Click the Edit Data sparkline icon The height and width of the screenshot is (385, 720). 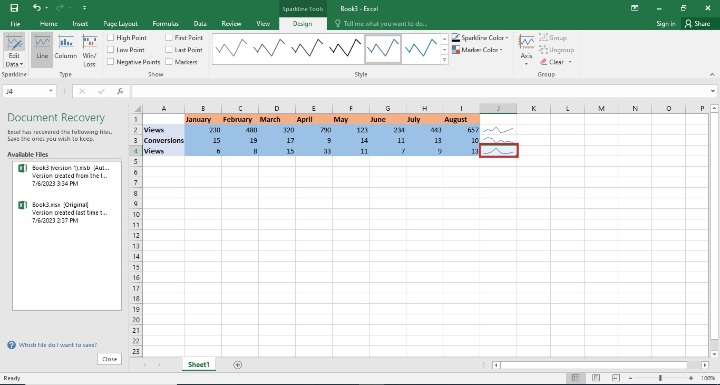[15, 43]
